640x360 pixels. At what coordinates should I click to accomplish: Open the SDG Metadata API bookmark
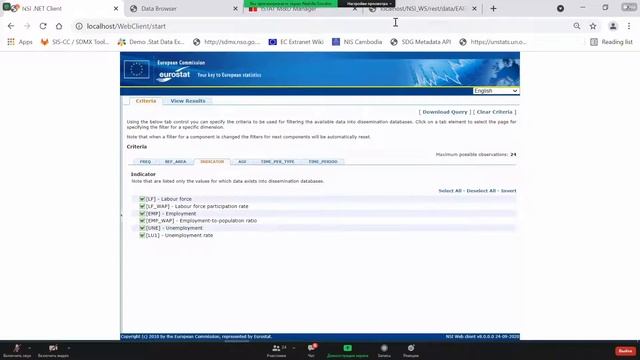(x=421, y=42)
